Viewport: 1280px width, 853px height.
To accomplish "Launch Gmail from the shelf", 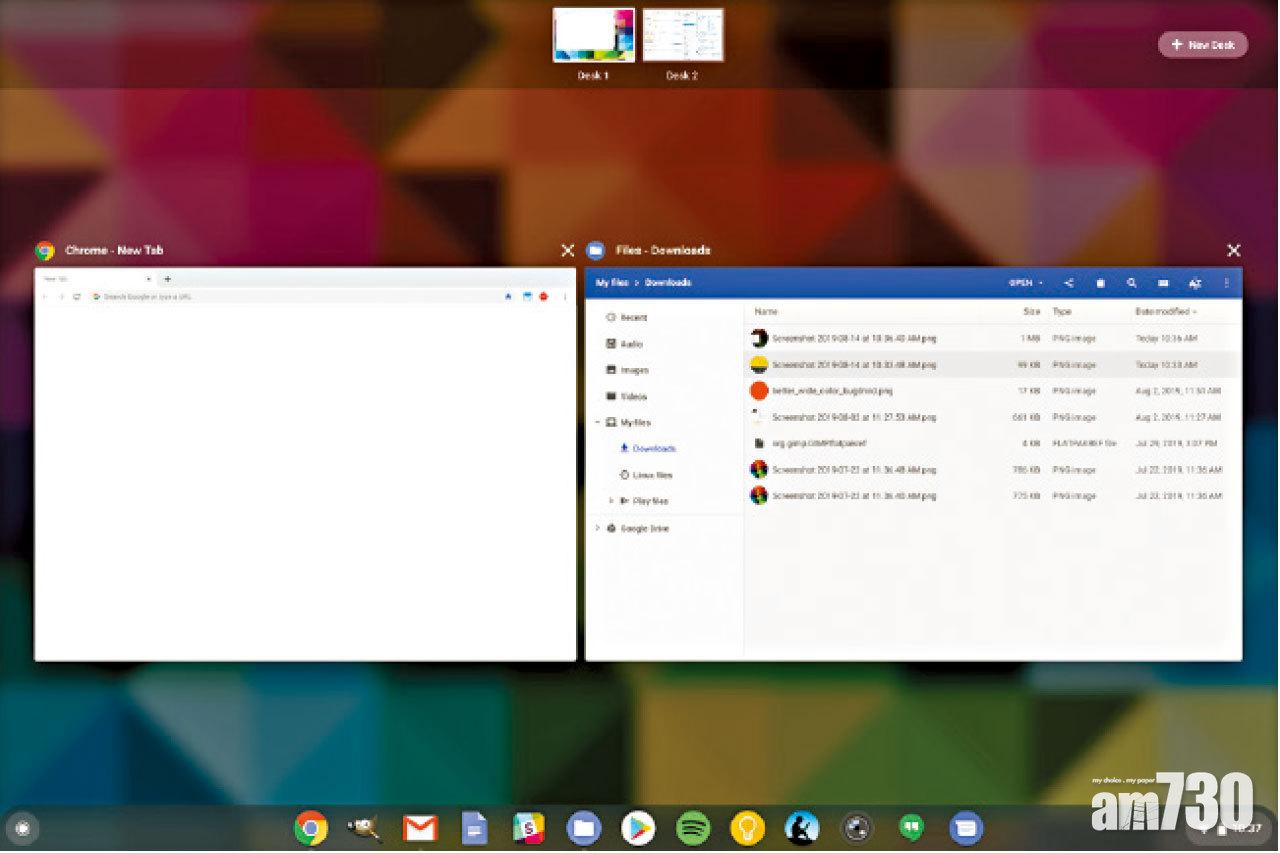I will (x=420, y=828).
